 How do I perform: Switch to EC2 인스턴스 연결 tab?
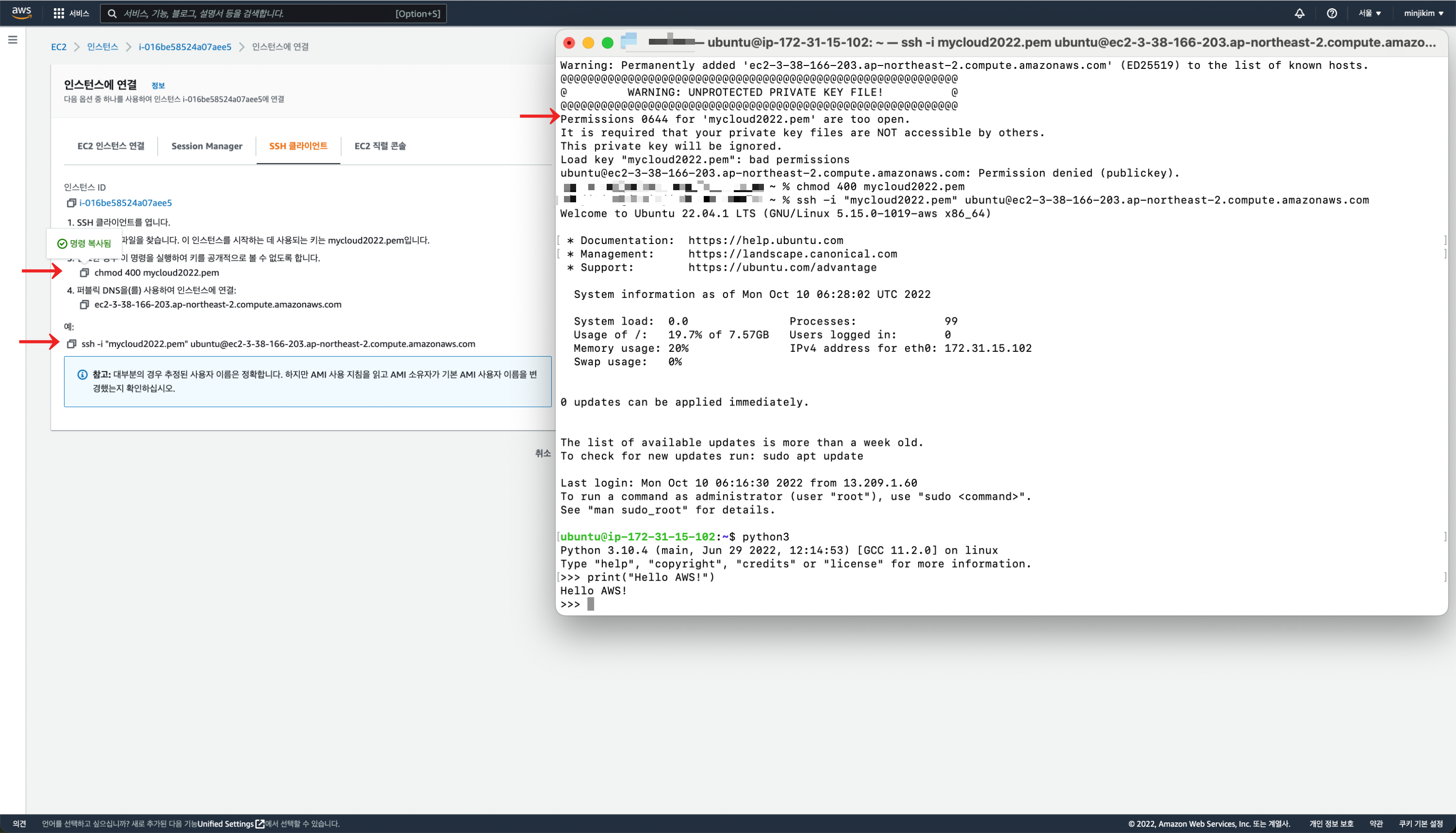click(111, 146)
